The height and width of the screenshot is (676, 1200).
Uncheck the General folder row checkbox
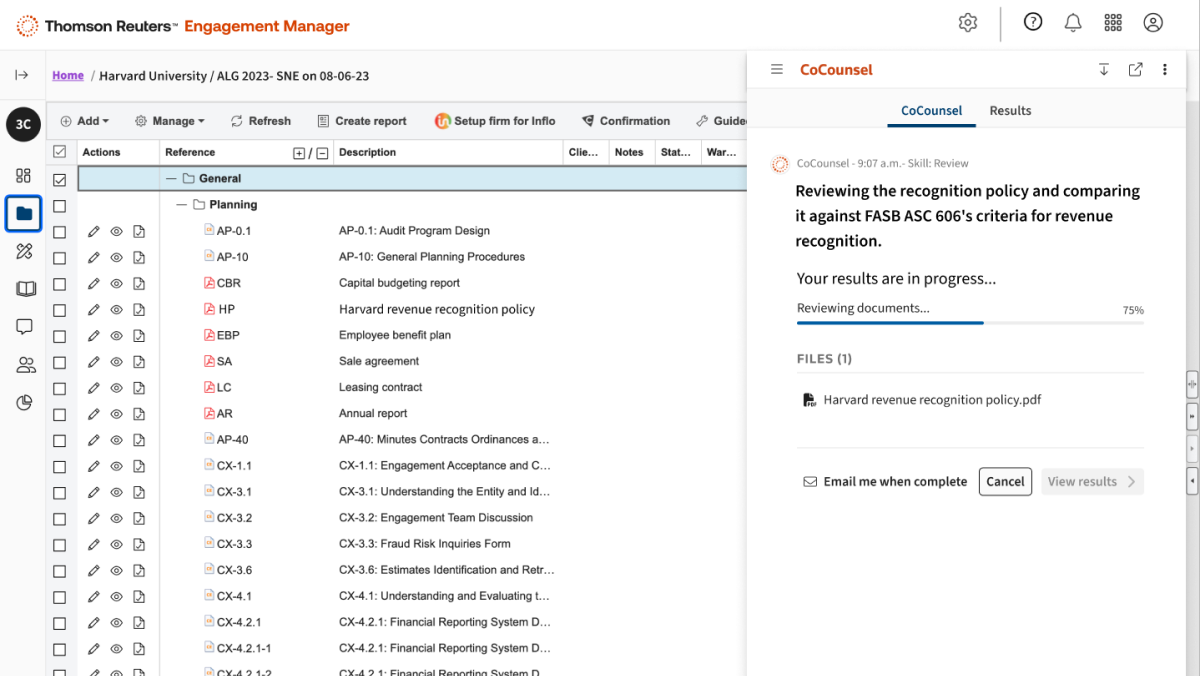(x=60, y=180)
